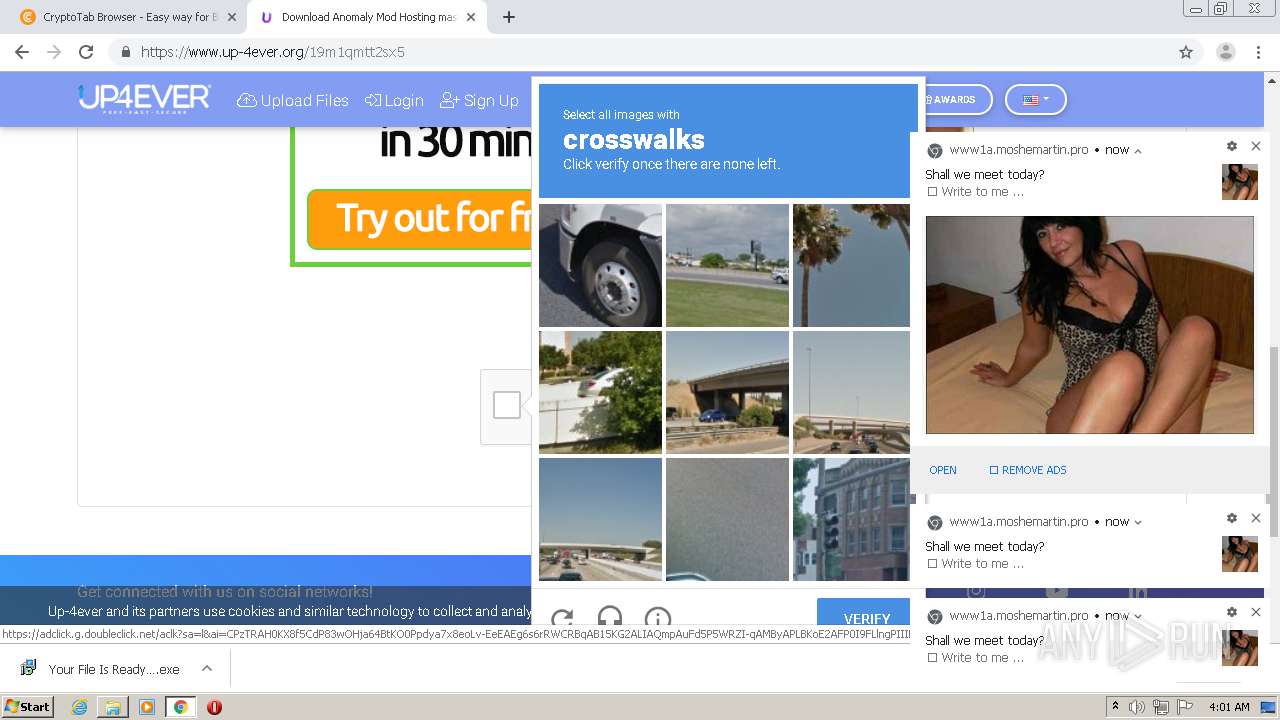Screen dimensions: 1280x720
Task: Open the Chrome three-dot menu
Action: (1258, 52)
